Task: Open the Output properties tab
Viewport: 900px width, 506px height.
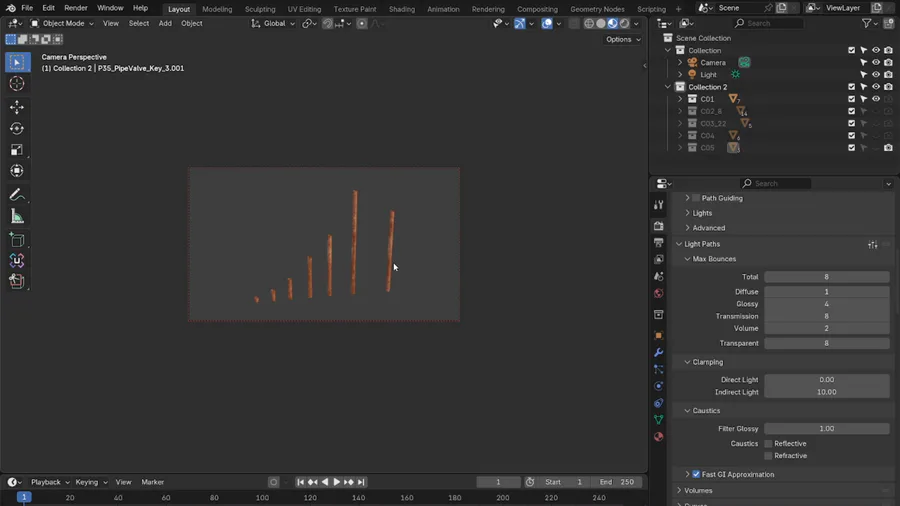Action: (x=658, y=243)
